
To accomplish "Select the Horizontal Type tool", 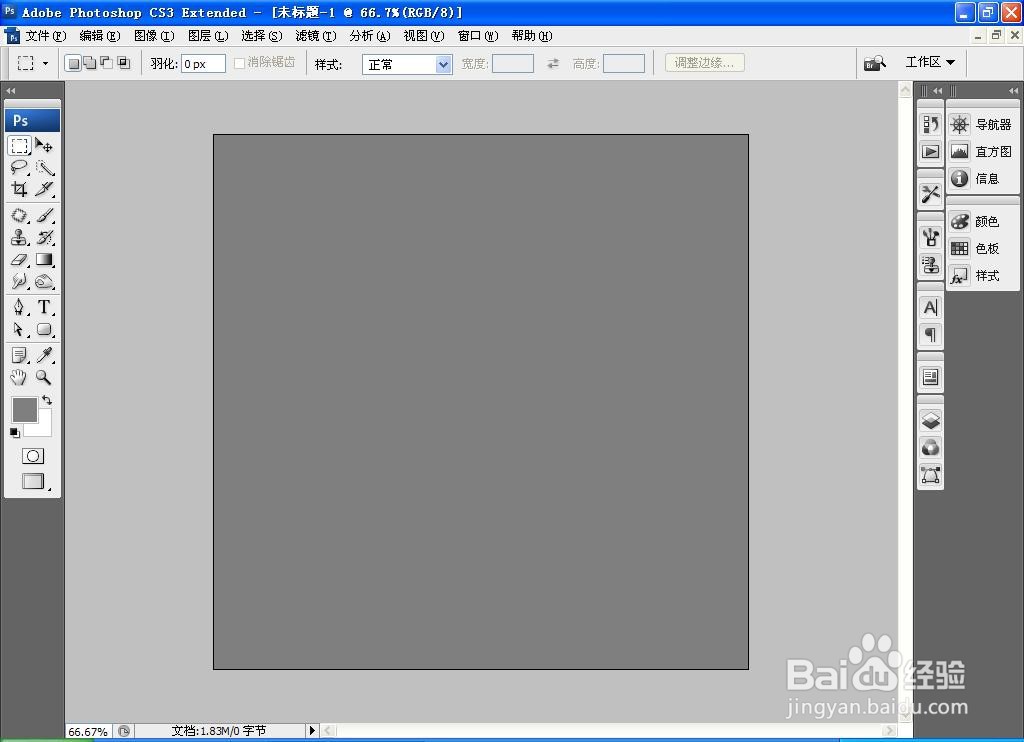I will (44, 307).
